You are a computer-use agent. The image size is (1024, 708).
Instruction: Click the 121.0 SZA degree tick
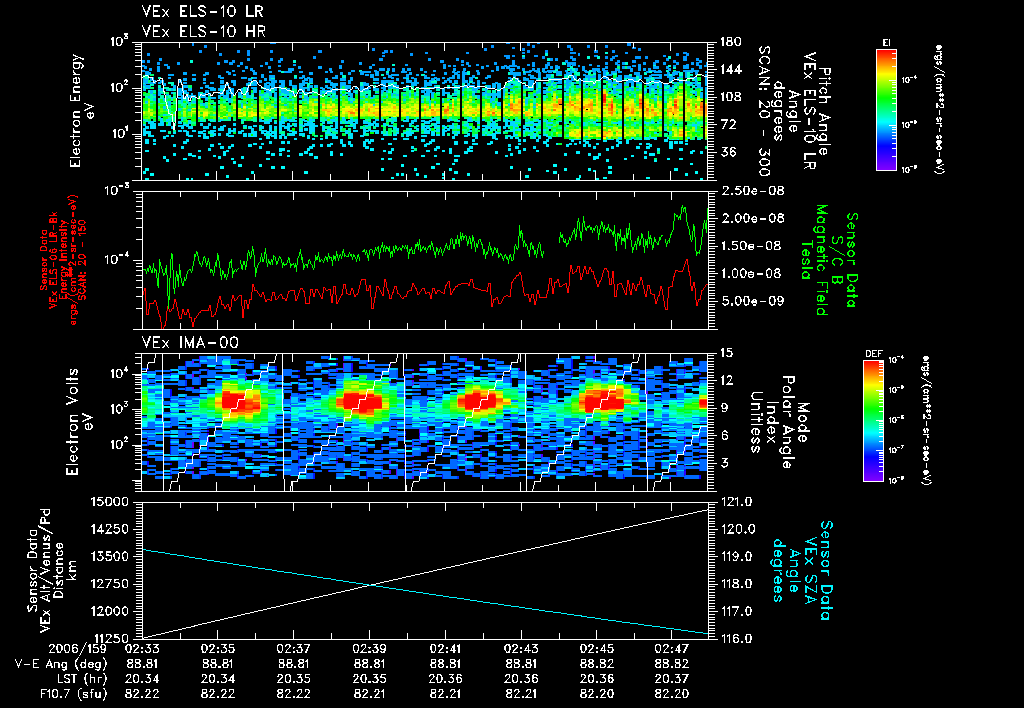click(x=737, y=502)
